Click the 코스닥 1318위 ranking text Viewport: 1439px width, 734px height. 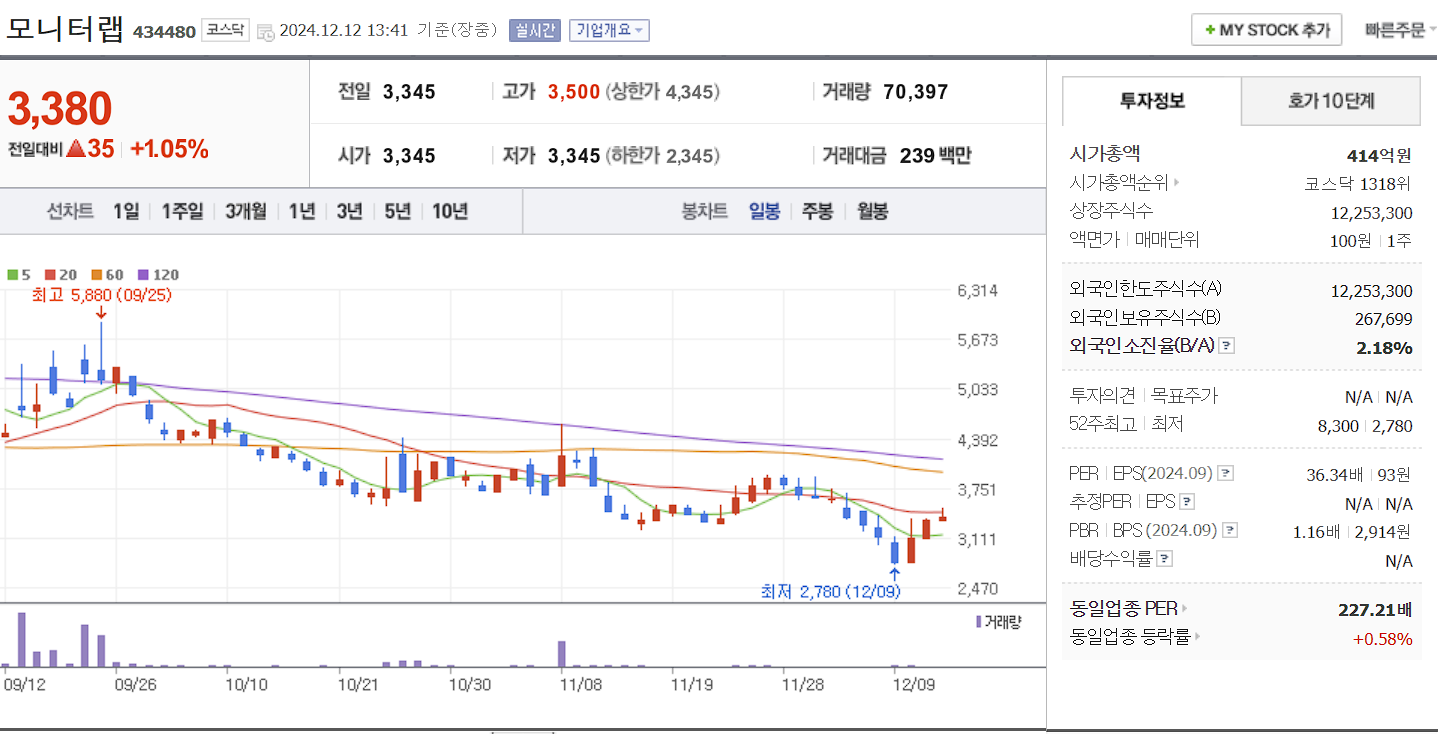[x=1358, y=183]
